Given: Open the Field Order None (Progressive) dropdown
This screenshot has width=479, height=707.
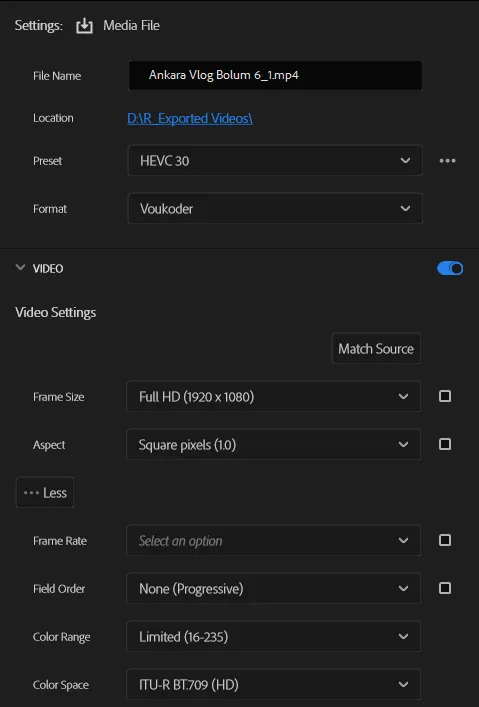Looking at the screenshot, I should [273, 588].
